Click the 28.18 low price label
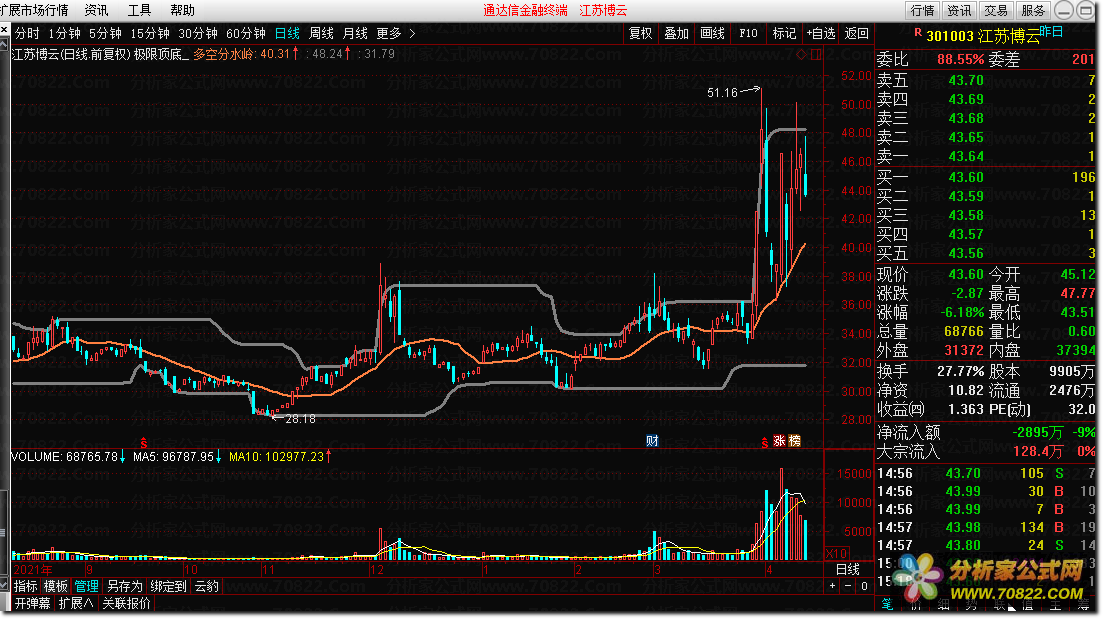1104x619 pixels. click(300, 419)
